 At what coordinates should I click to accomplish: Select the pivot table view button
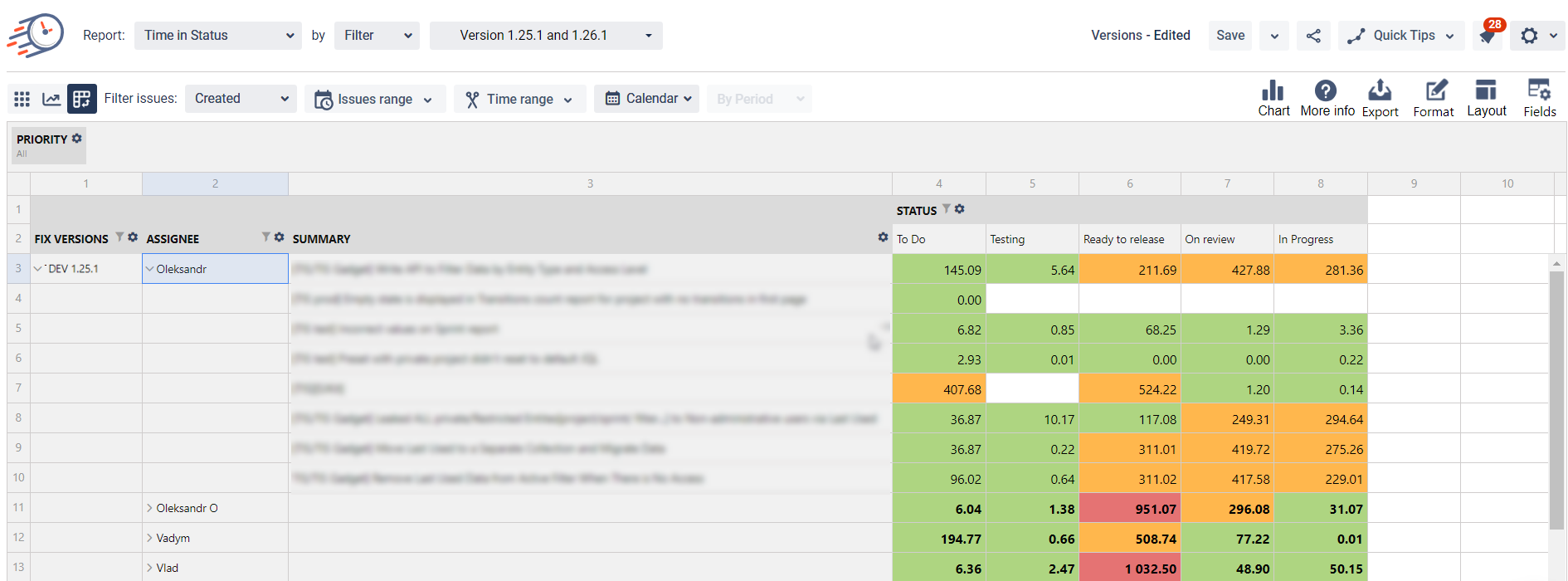click(x=81, y=99)
